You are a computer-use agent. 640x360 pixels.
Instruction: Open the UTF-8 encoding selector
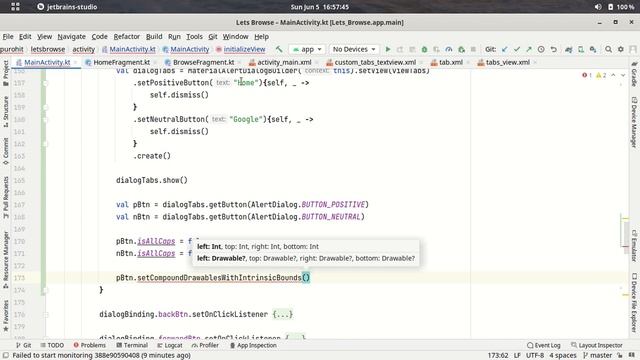coord(535,356)
